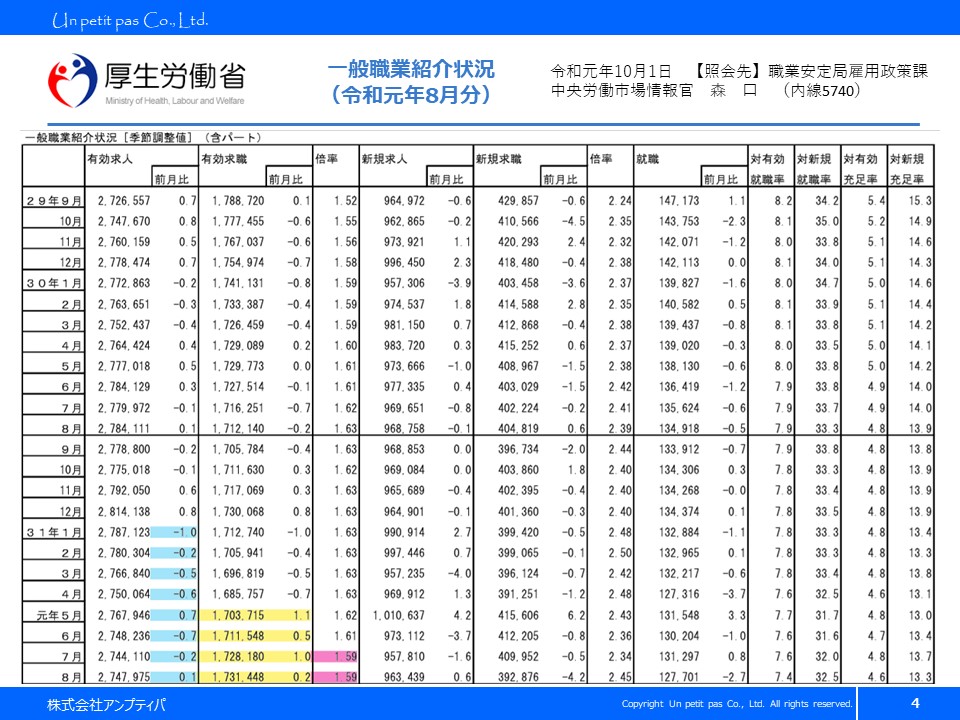This screenshot has width=960, height=720.
Task: Click the value "412,868"
Action: click(x=518, y=325)
